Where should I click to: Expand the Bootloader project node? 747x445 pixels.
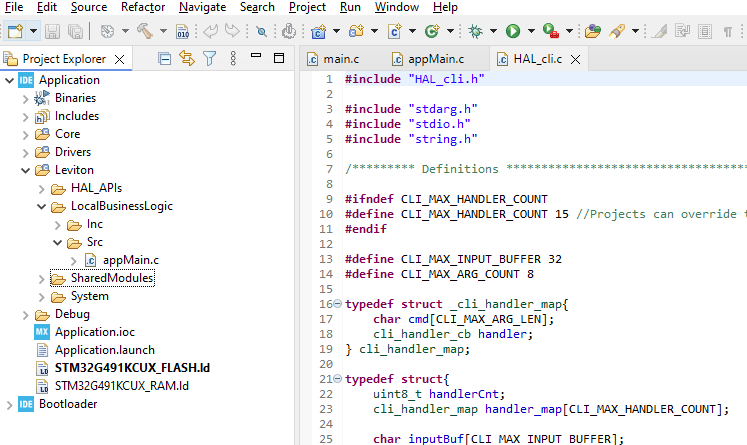point(9,405)
